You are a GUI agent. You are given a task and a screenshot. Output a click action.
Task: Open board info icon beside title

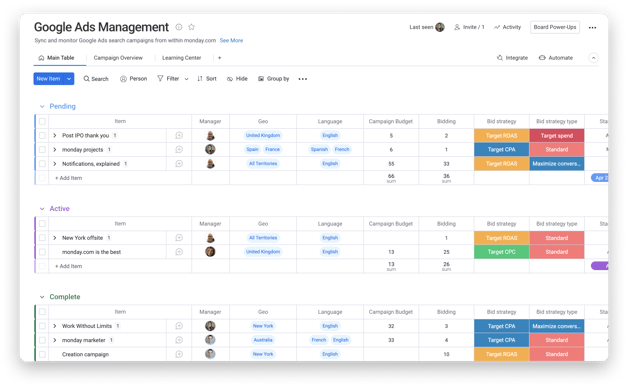pos(179,27)
